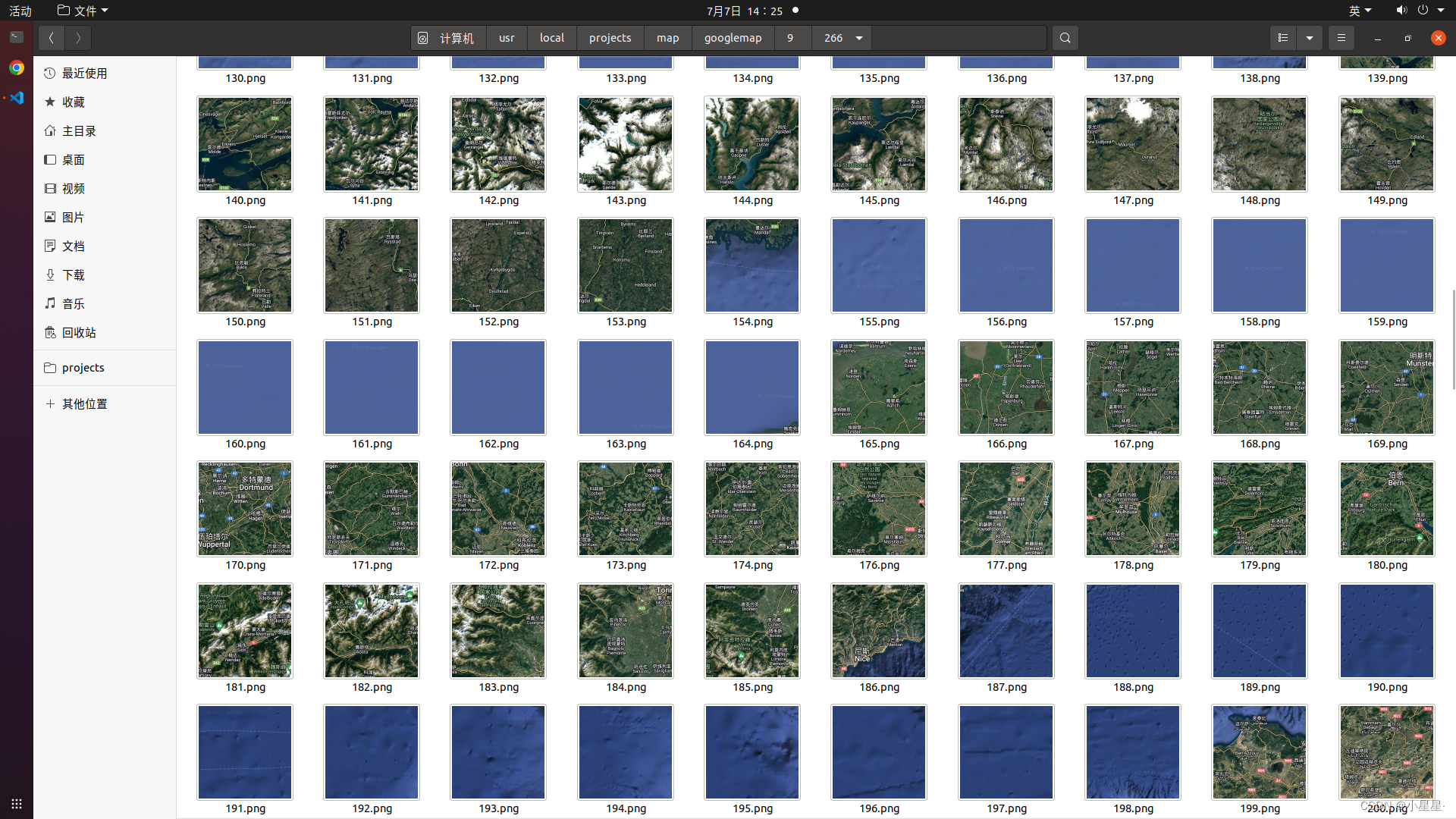
Task: Open the date and time 7月7日 panel
Action: [x=744, y=11]
